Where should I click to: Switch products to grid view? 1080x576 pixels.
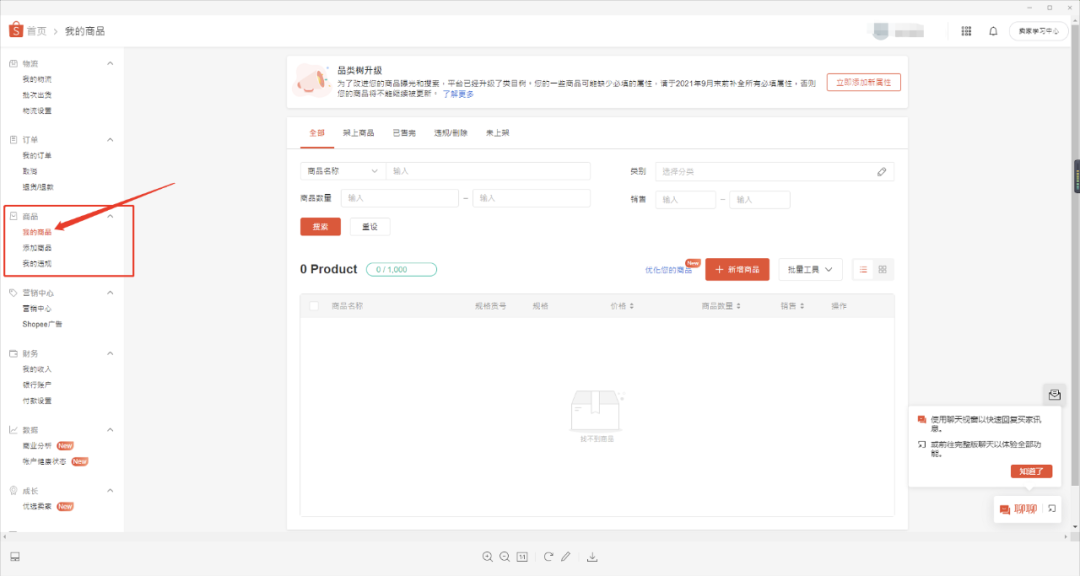tap(882, 269)
